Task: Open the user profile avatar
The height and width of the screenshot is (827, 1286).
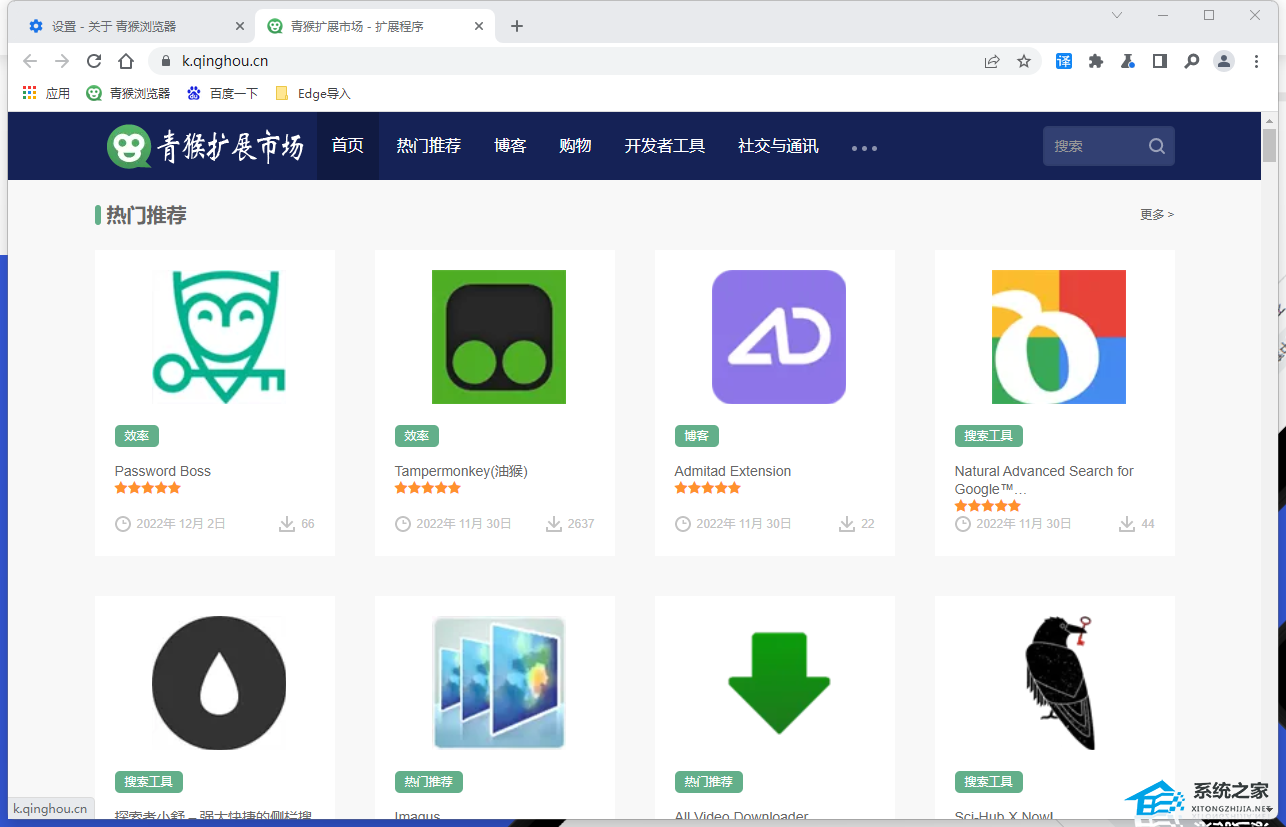Action: click(x=1224, y=61)
